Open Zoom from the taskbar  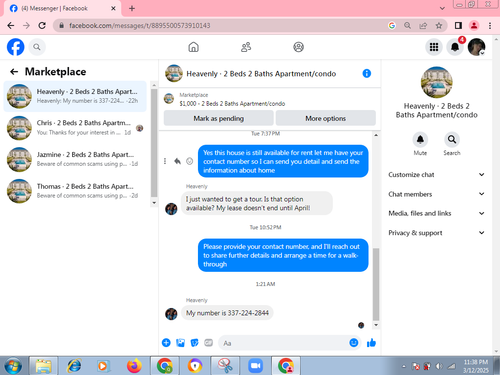click(x=256, y=366)
